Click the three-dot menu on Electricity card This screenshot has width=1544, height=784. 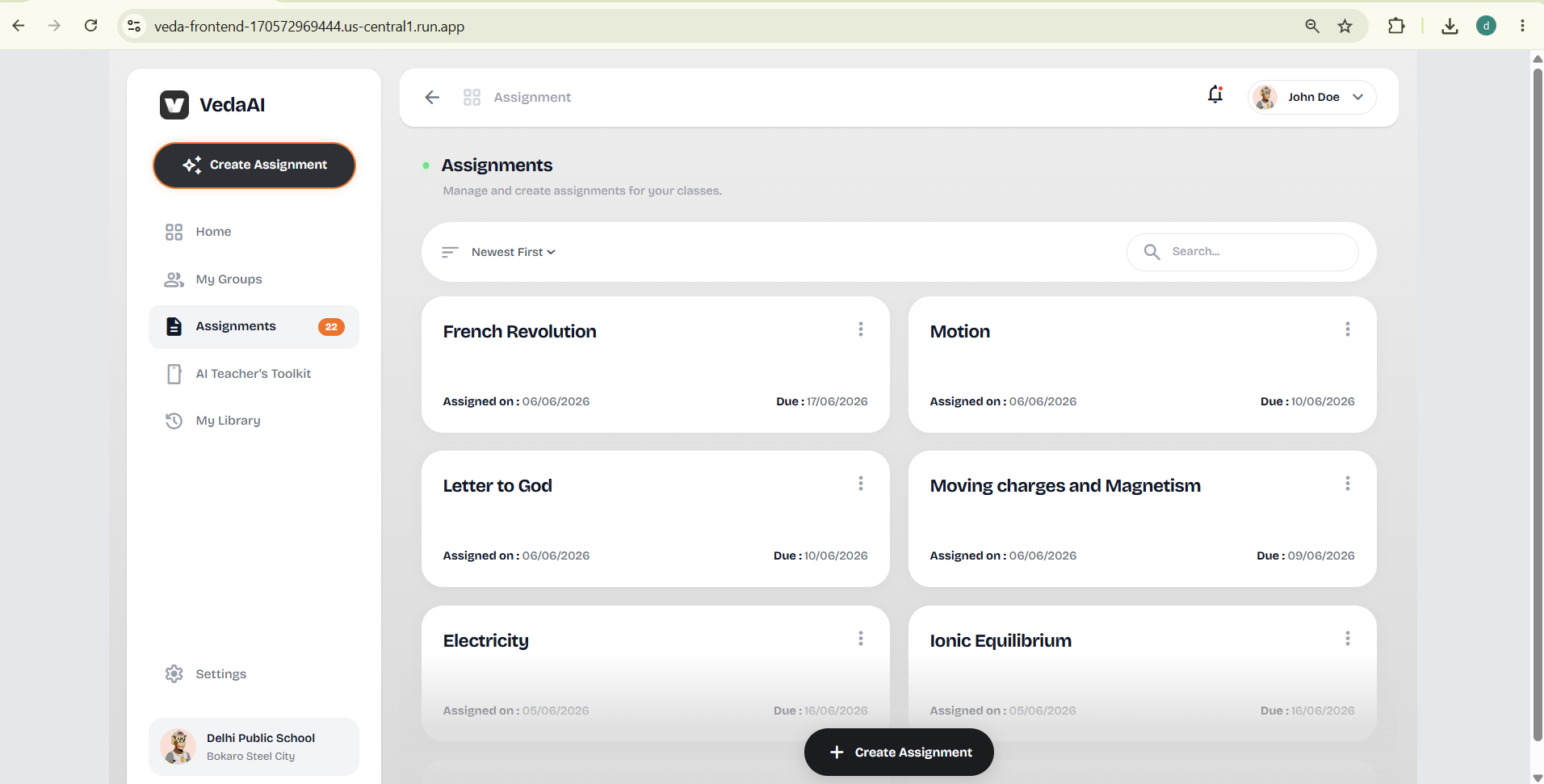861,639
